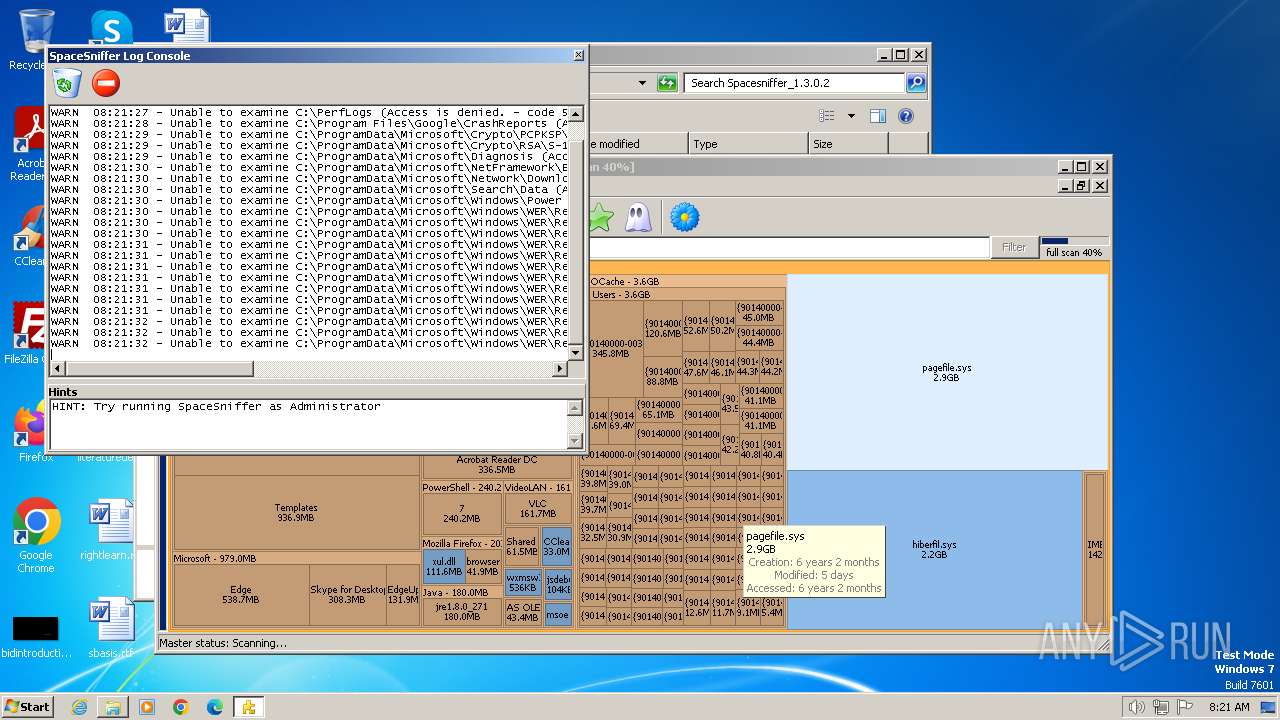Sort by Date modified column header

point(636,144)
